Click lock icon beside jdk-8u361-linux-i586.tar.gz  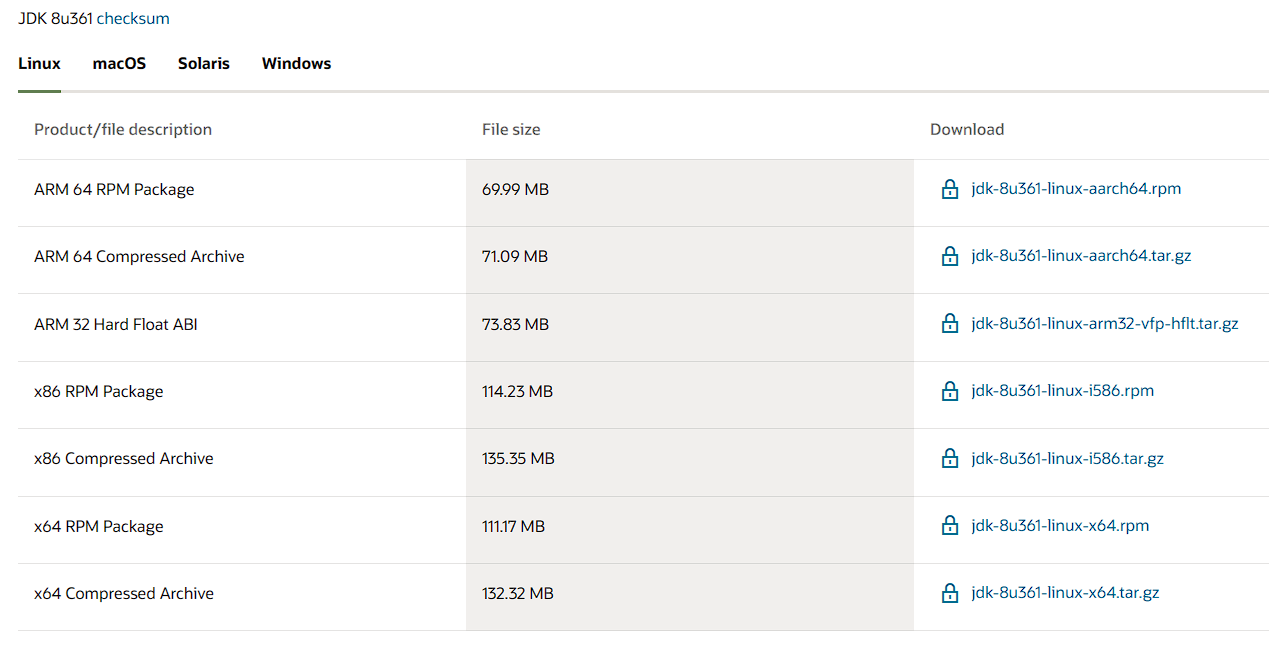[950, 459]
